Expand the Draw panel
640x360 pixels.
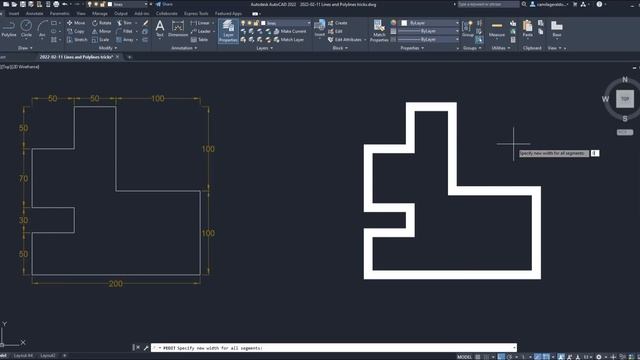point(25,48)
